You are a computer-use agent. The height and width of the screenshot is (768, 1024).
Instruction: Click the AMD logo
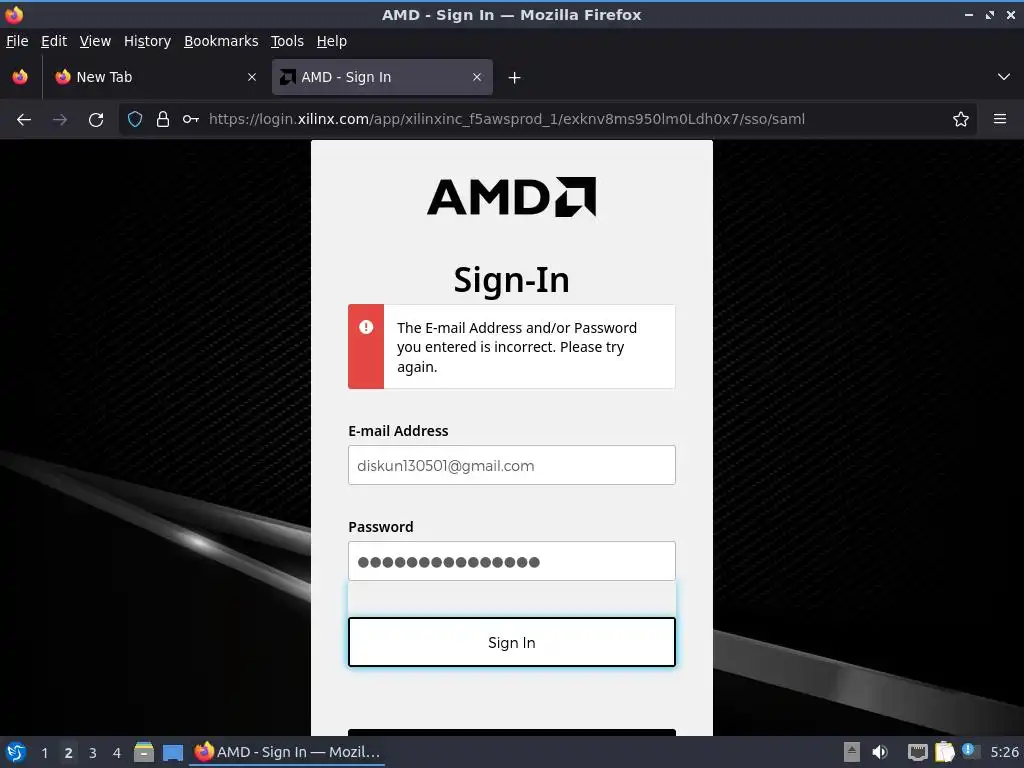tap(511, 197)
